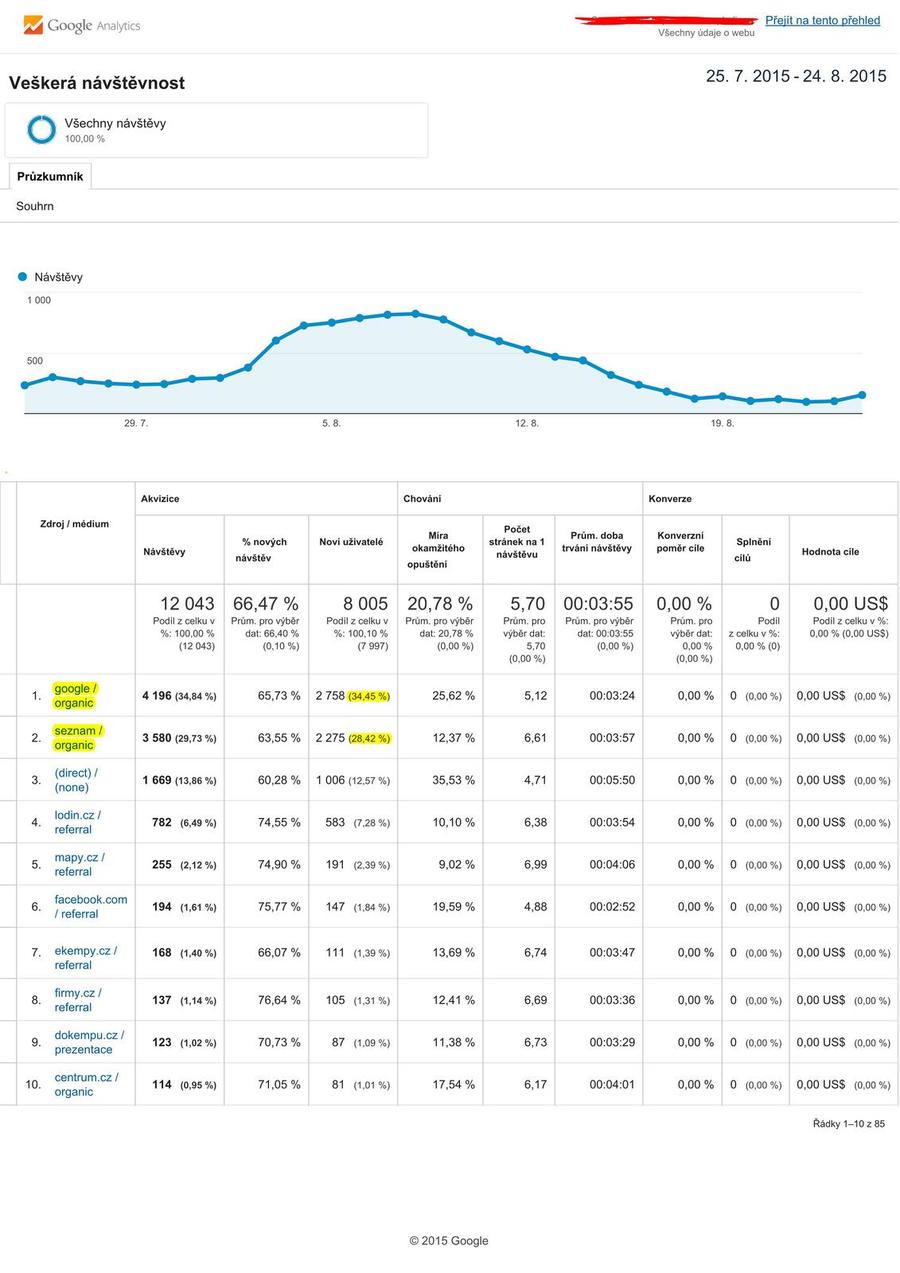Open the ekempy.cz / referral source link
The height and width of the screenshot is (1273, 900).
(85, 958)
